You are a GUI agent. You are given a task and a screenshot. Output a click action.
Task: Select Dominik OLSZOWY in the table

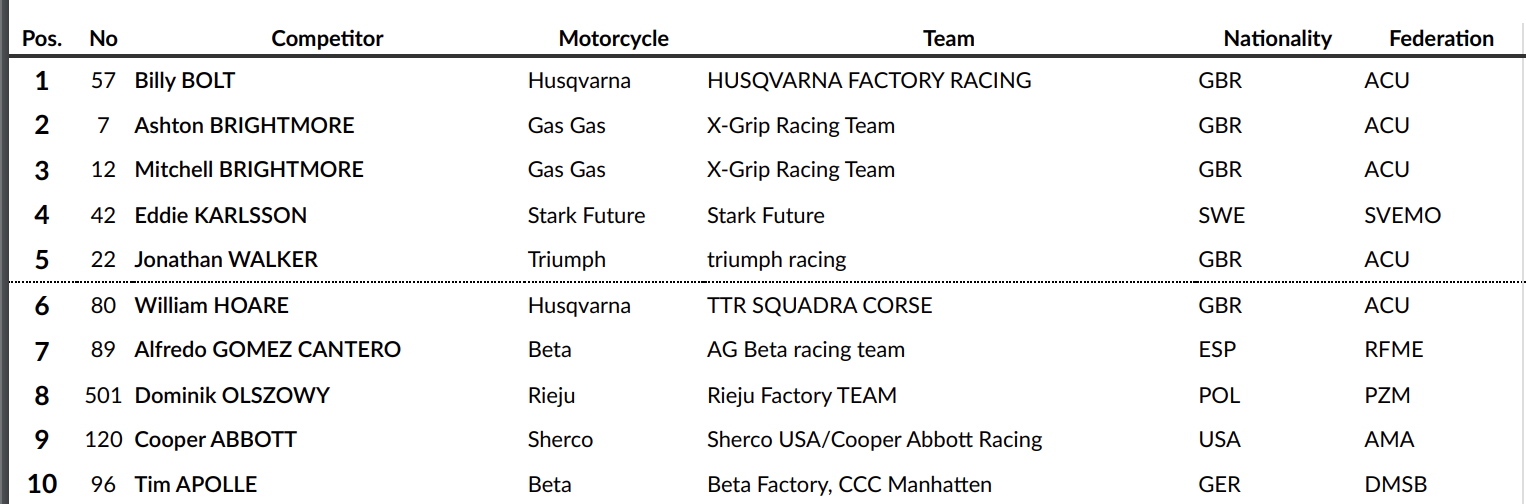click(232, 395)
